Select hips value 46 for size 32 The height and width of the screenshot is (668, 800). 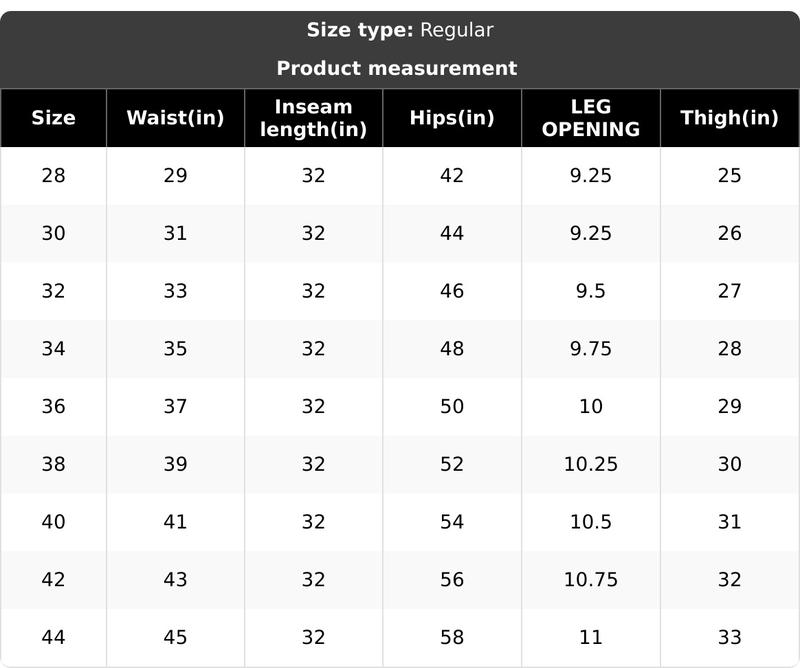click(452, 291)
